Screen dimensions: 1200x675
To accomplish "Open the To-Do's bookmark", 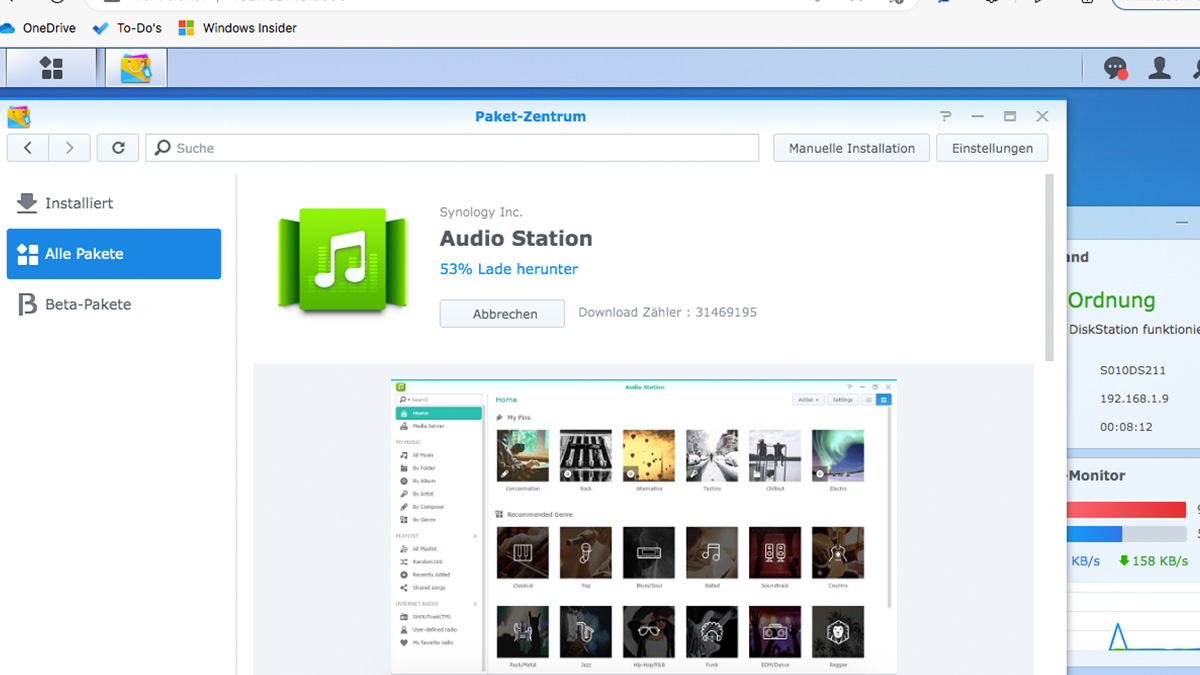I will click(x=127, y=28).
